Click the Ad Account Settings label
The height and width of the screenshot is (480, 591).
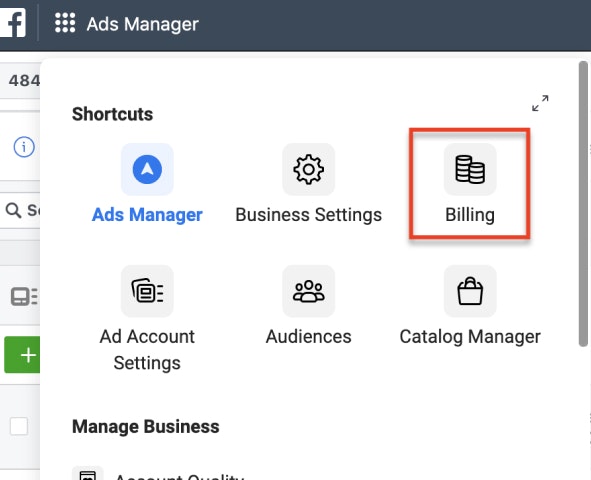[x=147, y=350]
